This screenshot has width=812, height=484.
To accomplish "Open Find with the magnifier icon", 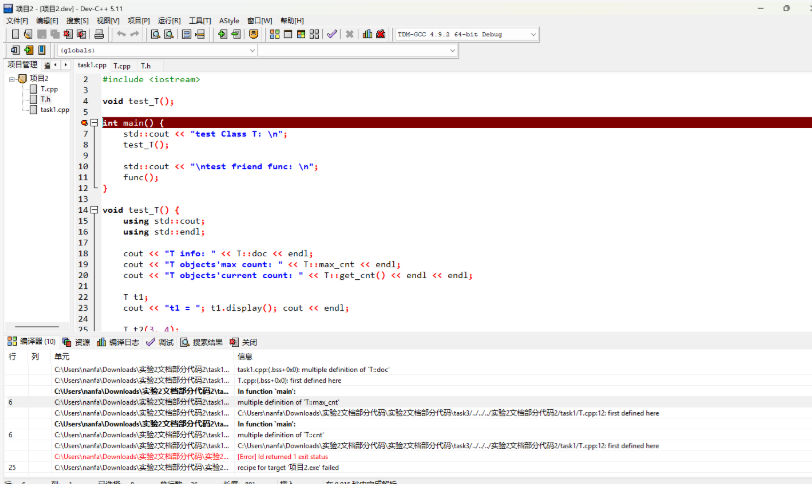I will coord(155,34).
